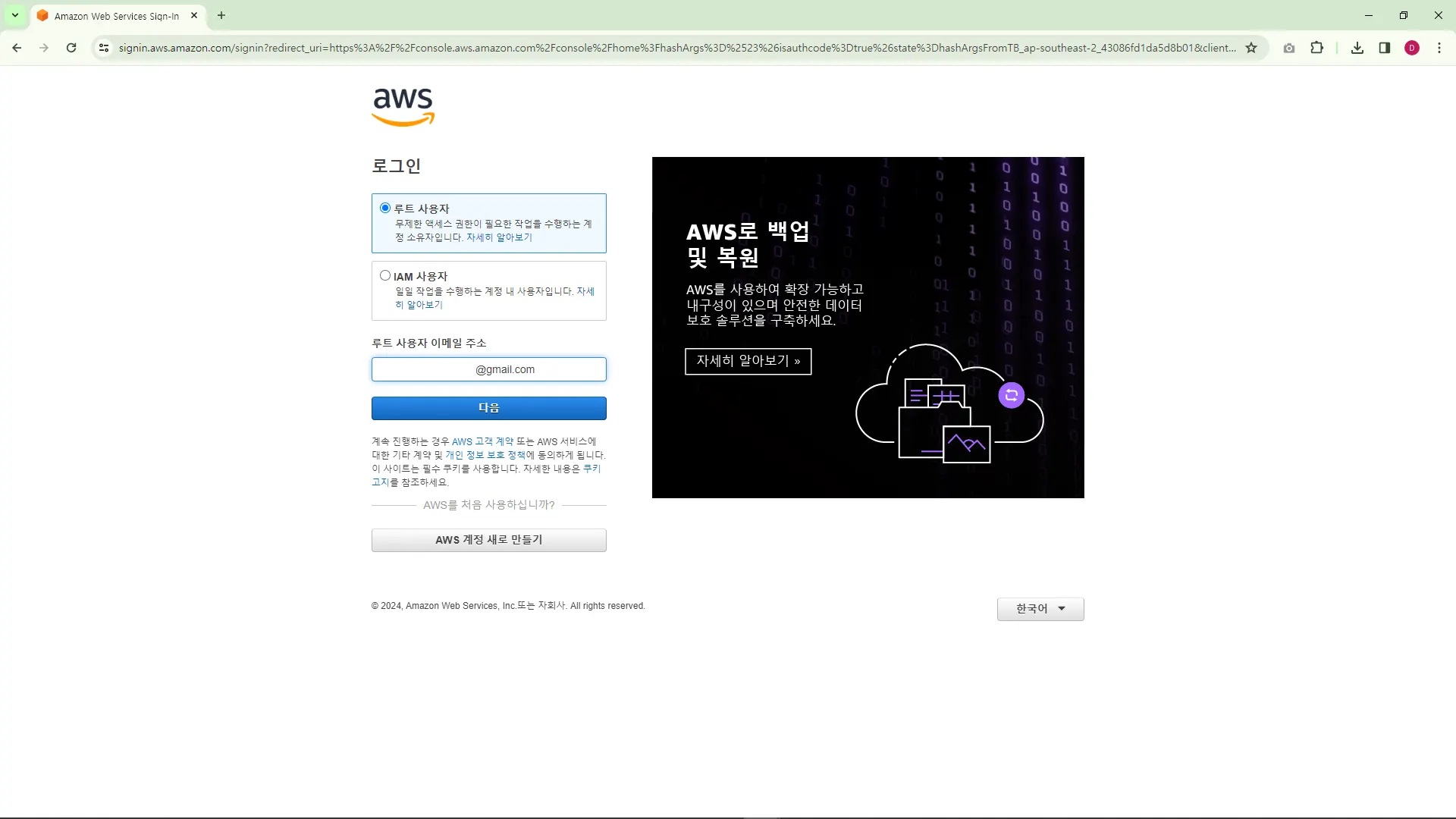Select the IAM 사용자 radio button
The height and width of the screenshot is (819, 1456).
(x=385, y=275)
